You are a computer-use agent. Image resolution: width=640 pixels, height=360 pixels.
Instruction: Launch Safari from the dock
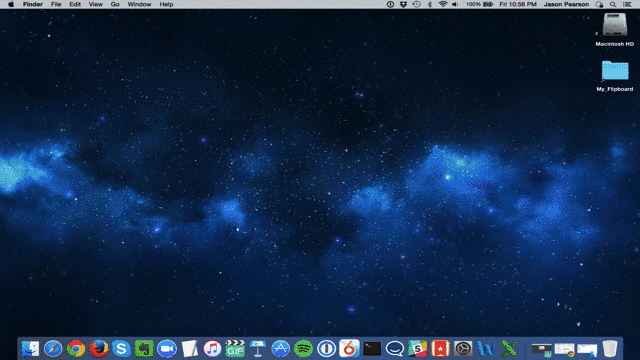(x=53, y=349)
